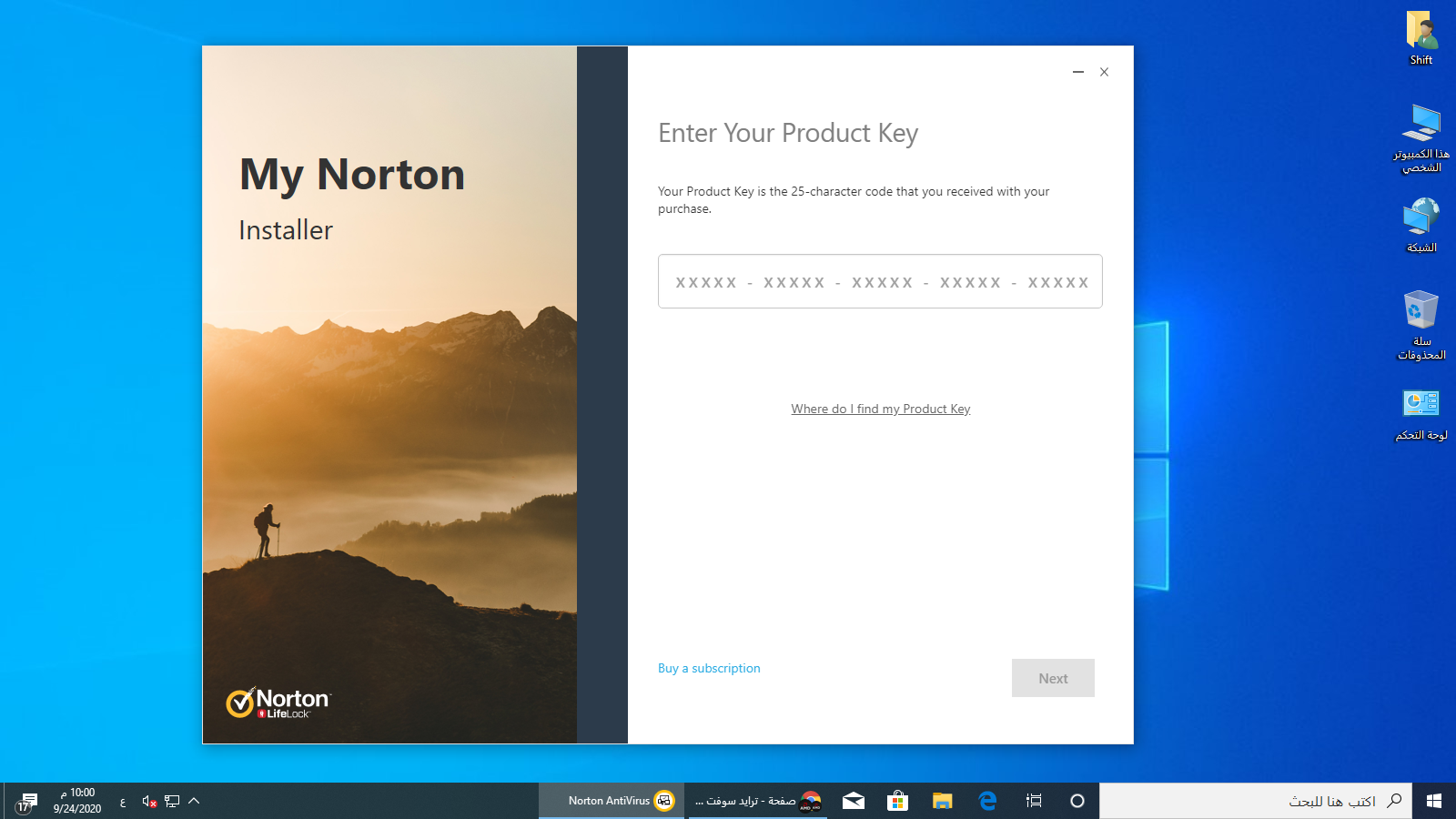This screenshot has width=1456, height=819.
Task: Click the network icon in system tray
Action: pos(172,801)
